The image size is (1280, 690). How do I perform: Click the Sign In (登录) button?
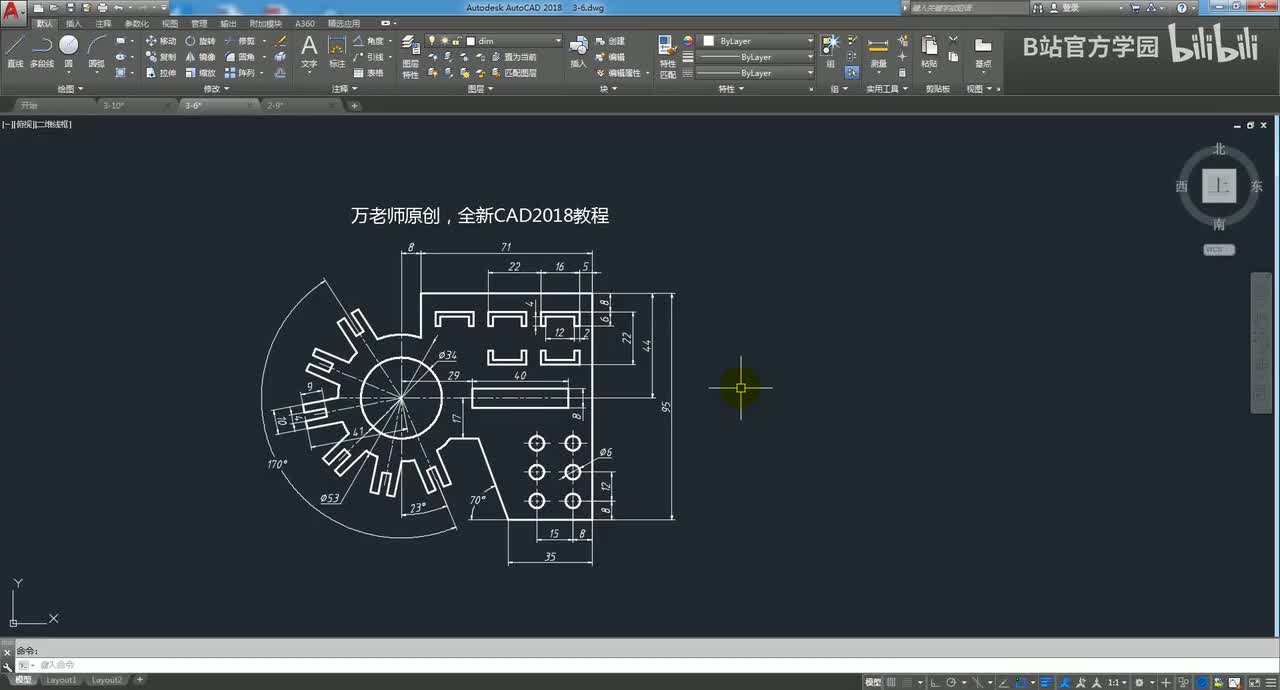tap(1064, 7)
